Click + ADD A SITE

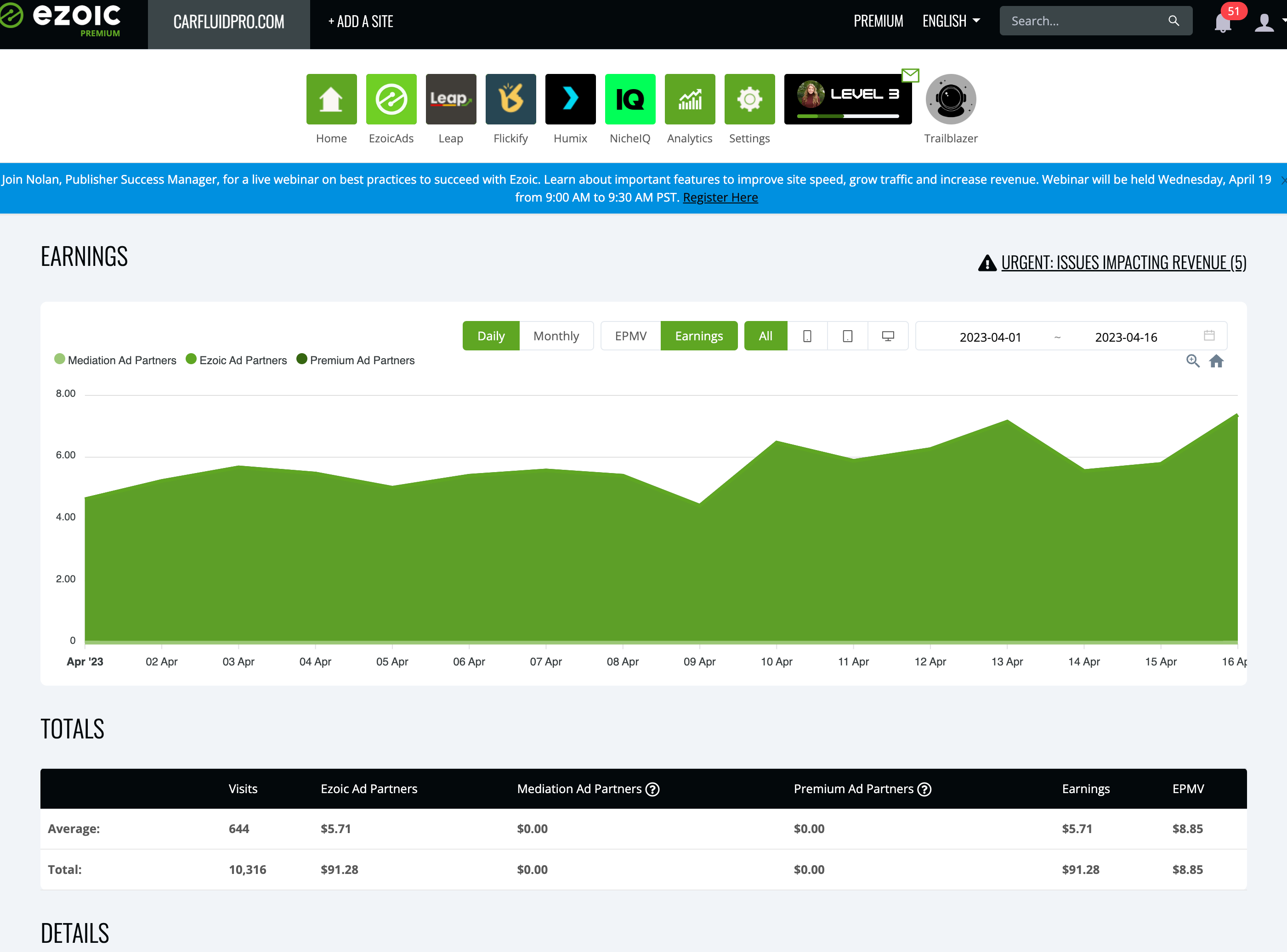(360, 22)
